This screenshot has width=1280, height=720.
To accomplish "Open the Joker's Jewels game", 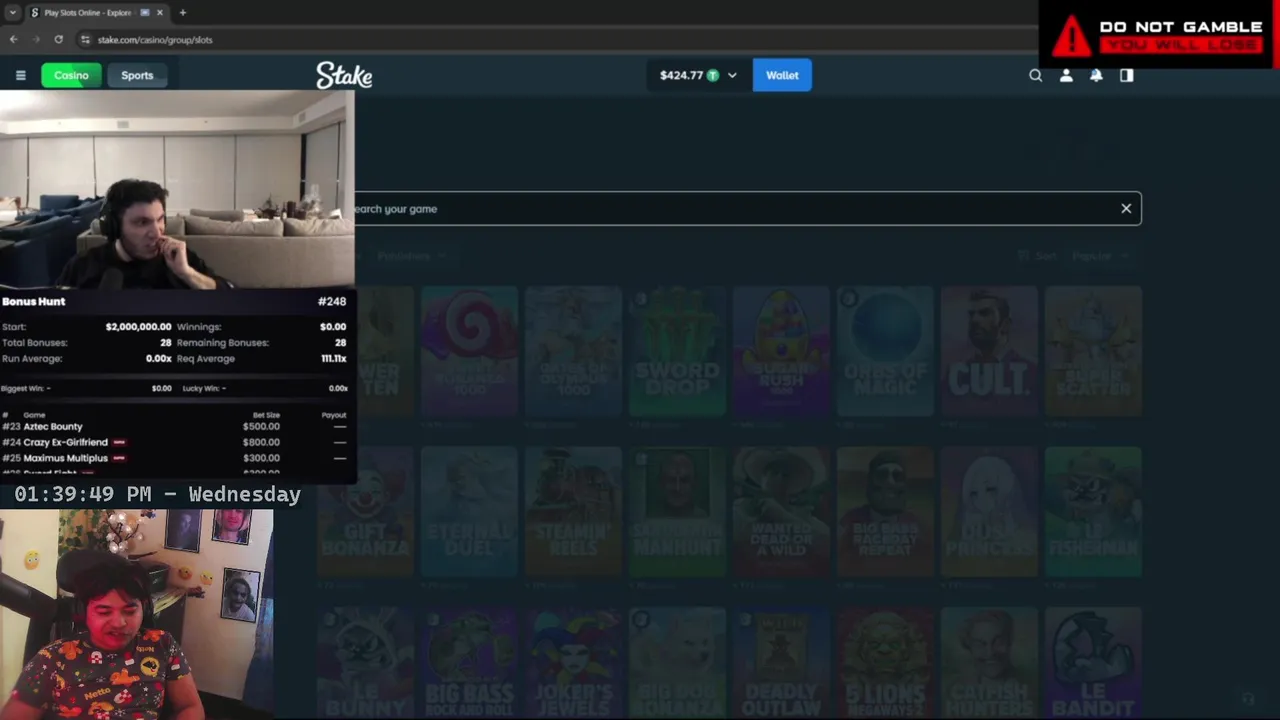I will 573,663.
